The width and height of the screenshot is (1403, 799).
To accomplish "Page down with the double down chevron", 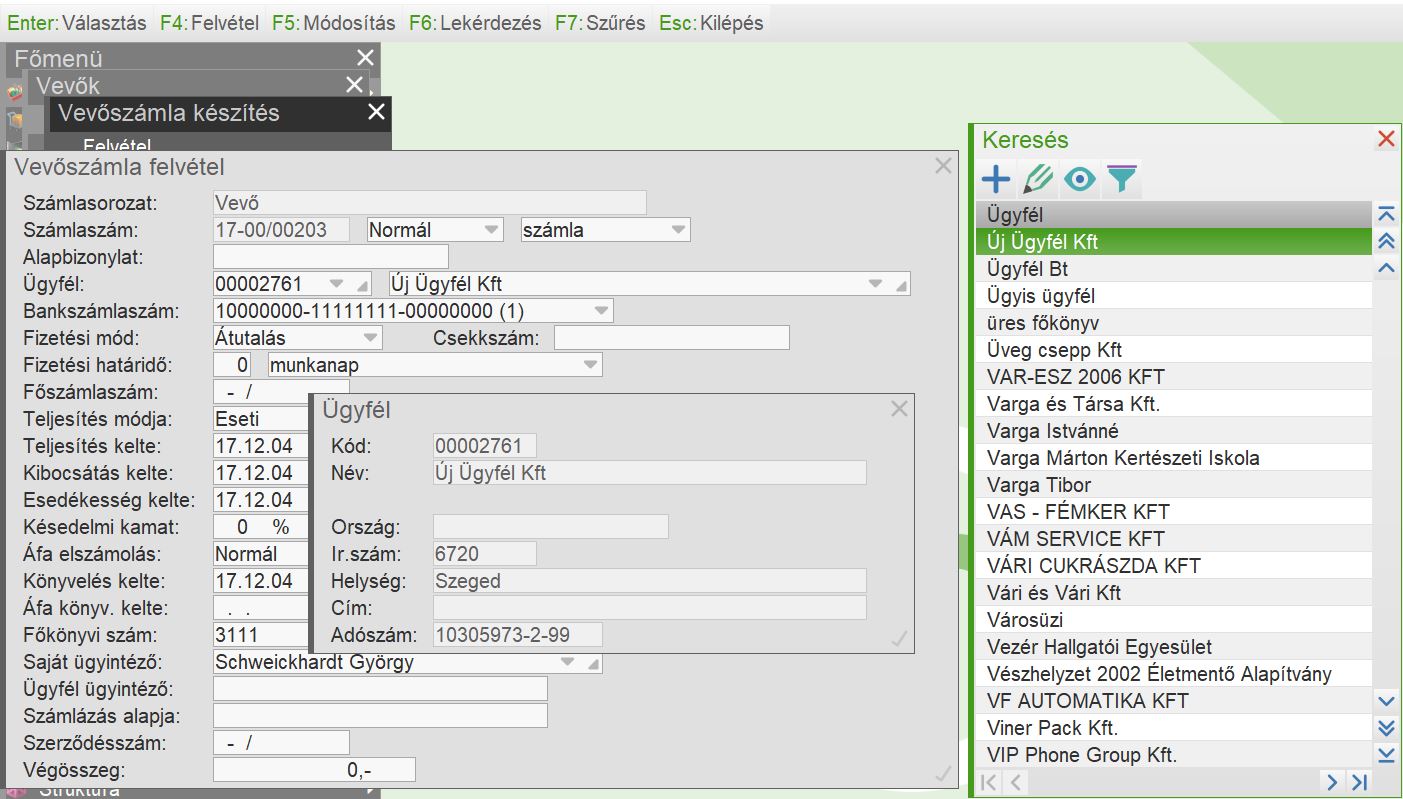I will pyautogui.click(x=1385, y=728).
